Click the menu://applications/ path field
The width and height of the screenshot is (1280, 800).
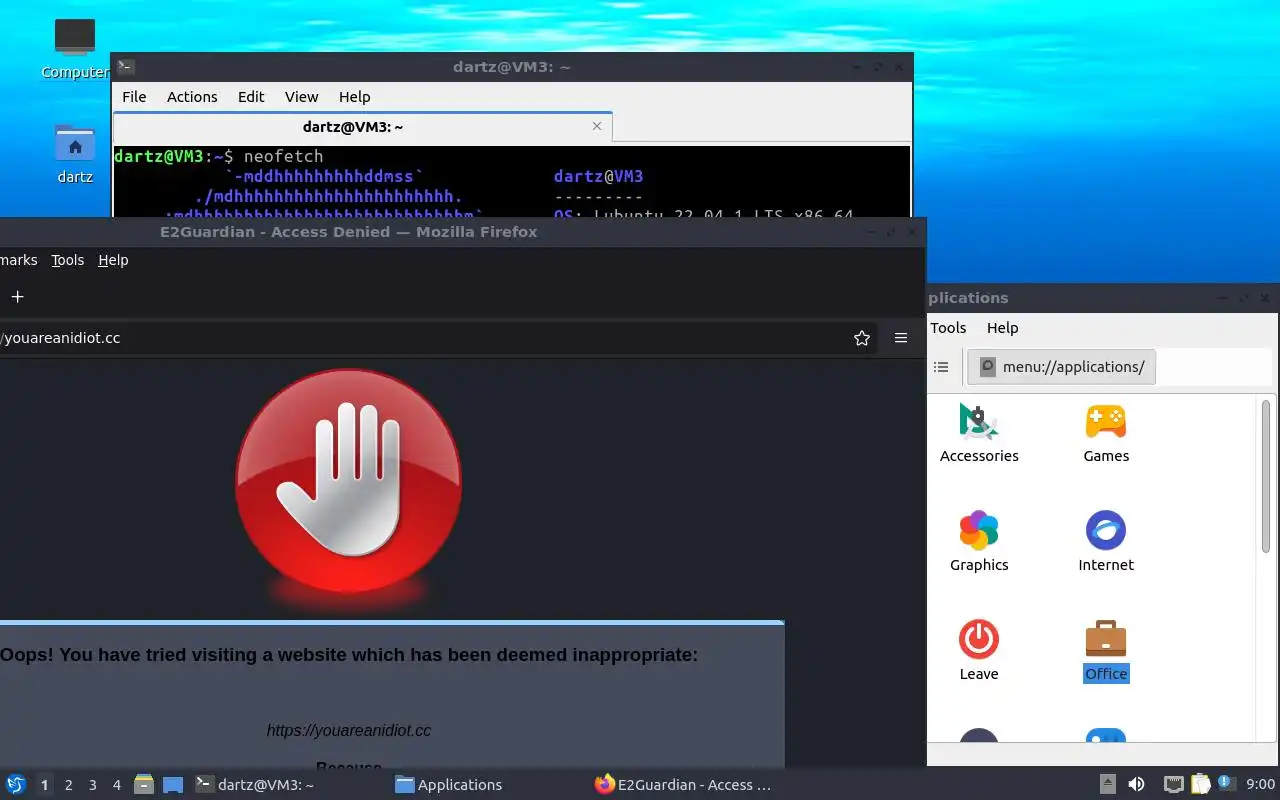pos(1061,367)
